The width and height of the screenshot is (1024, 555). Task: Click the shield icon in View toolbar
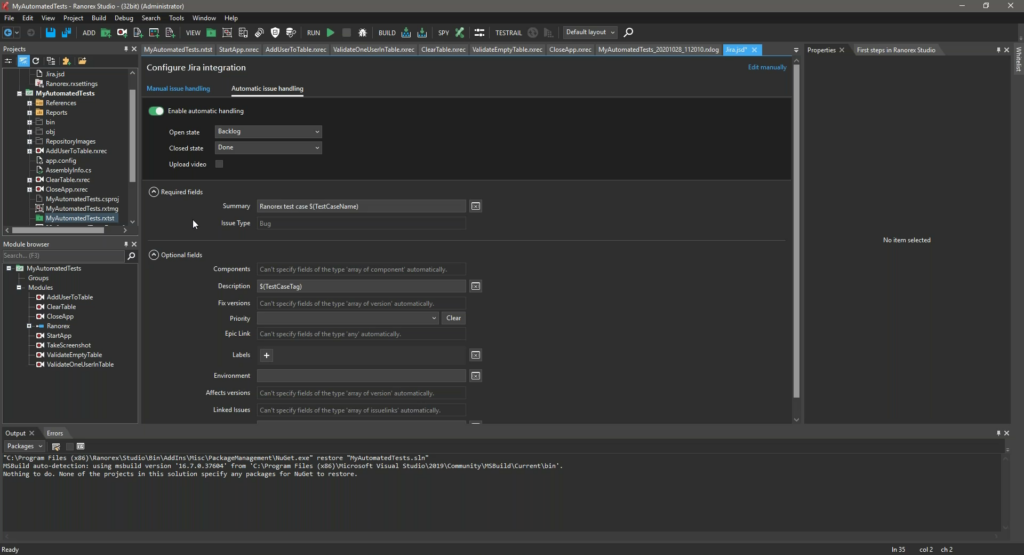275,32
